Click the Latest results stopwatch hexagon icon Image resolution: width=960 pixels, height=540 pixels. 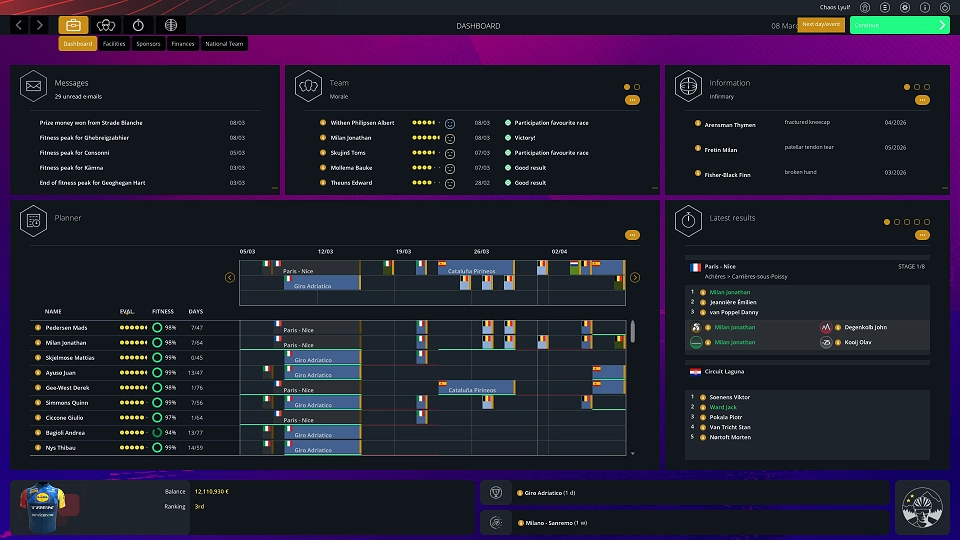(x=688, y=221)
